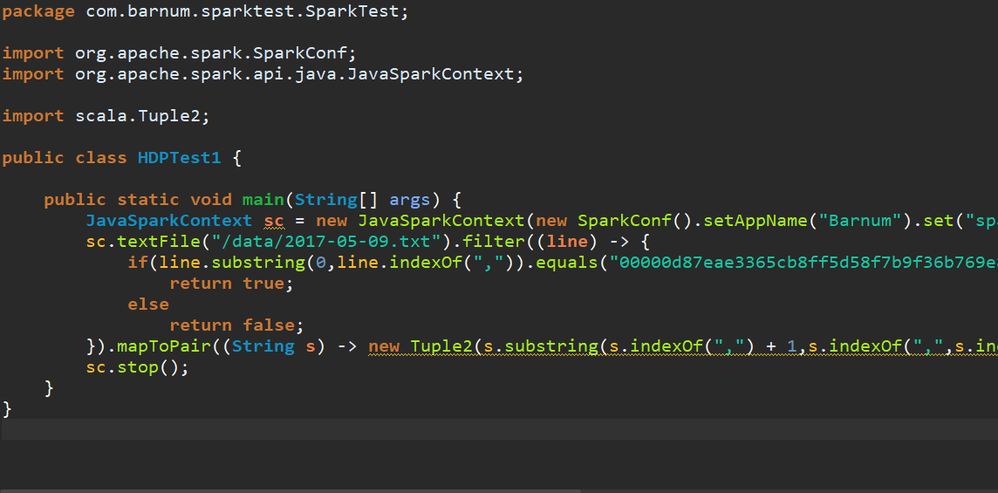998x493 pixels.
Task: Click the horizontal scrollbar at bottom
Action: point(291,490)
